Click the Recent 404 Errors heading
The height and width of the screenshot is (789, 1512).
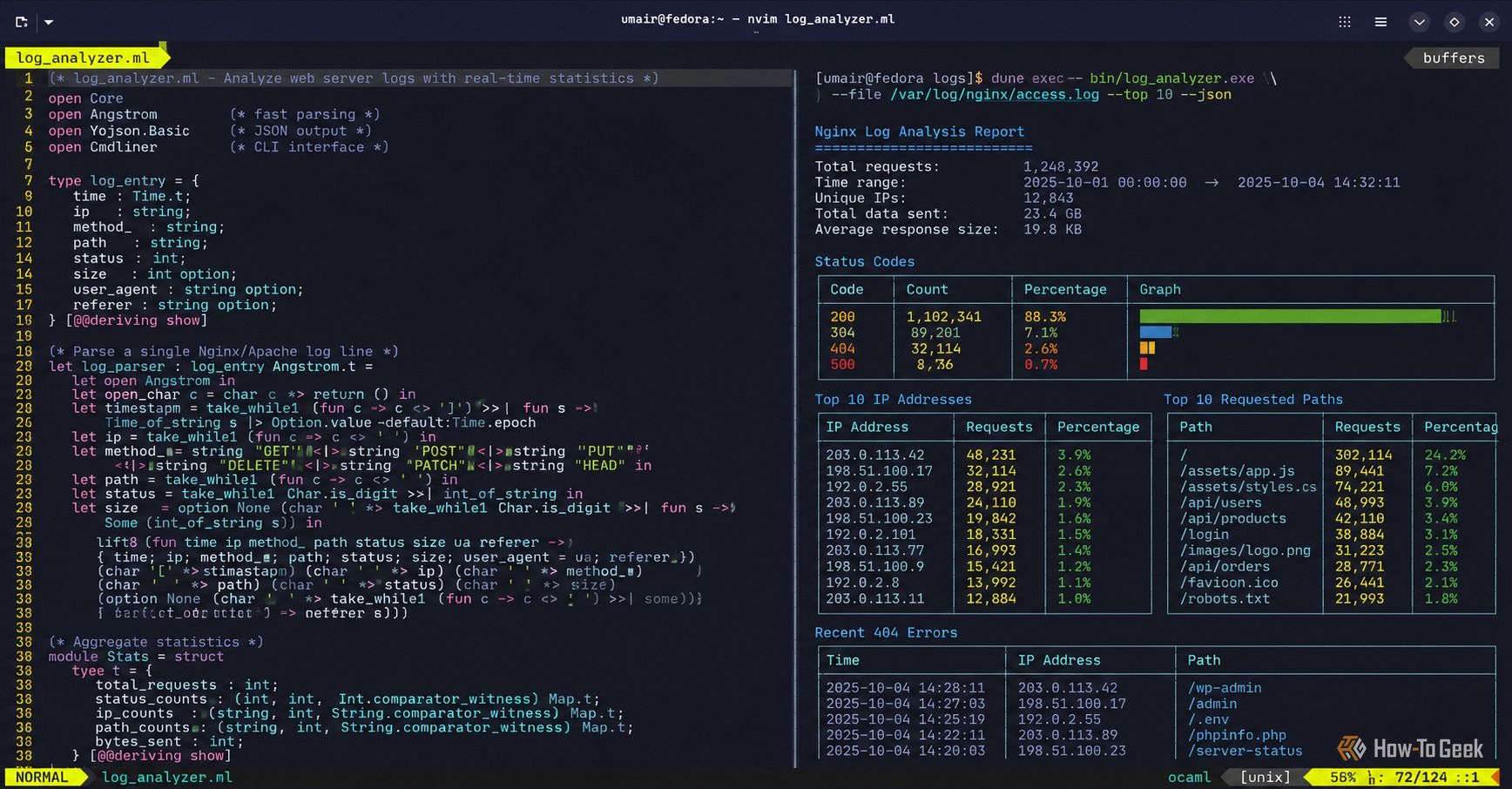click(886, 632)
